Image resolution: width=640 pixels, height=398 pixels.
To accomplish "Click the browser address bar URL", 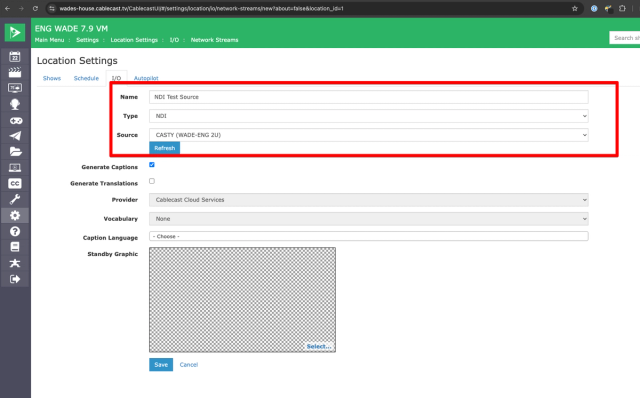I will 201,8.
